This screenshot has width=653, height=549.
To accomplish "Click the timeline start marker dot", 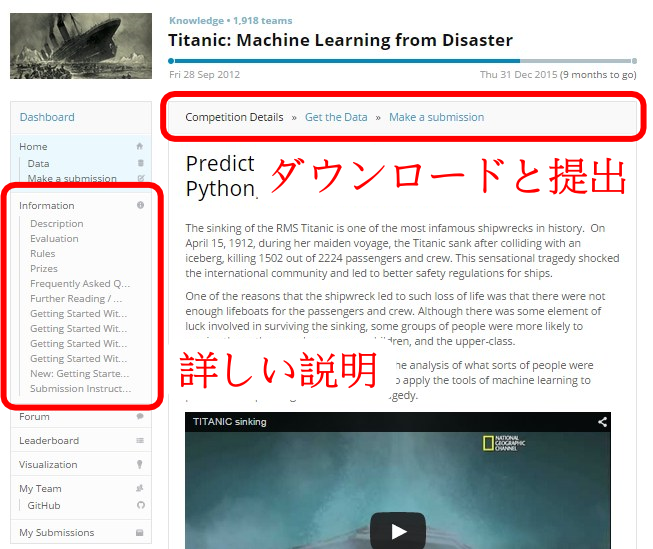I will [171, 61].
